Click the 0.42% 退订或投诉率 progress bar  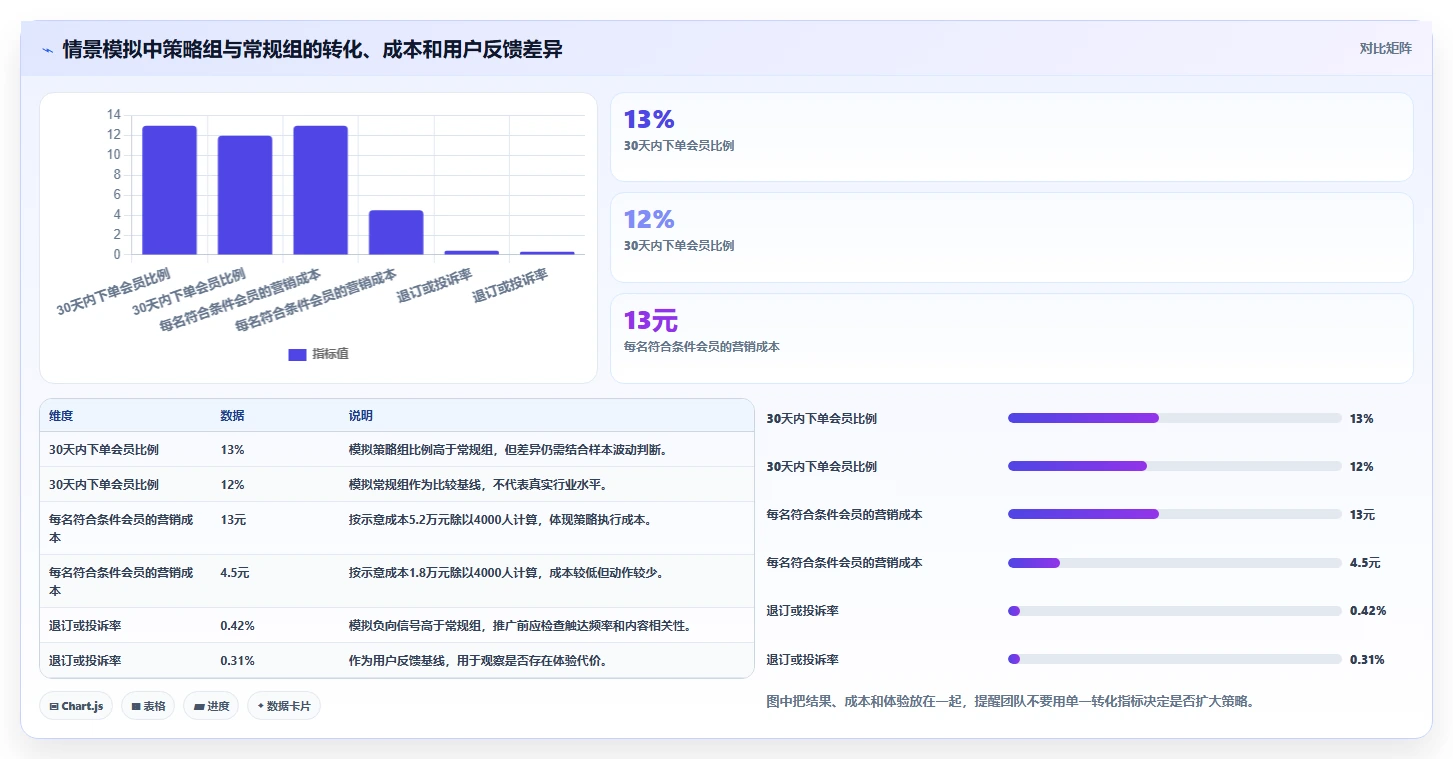point(1175,611)
